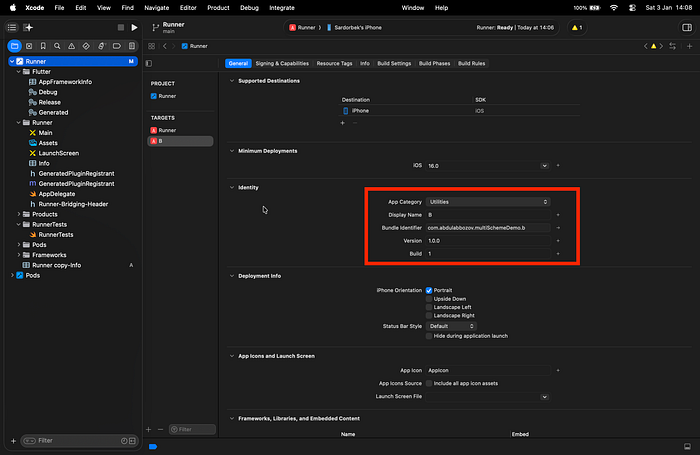
Task: Add a new editor pane
Action: [x=689, y=46]
